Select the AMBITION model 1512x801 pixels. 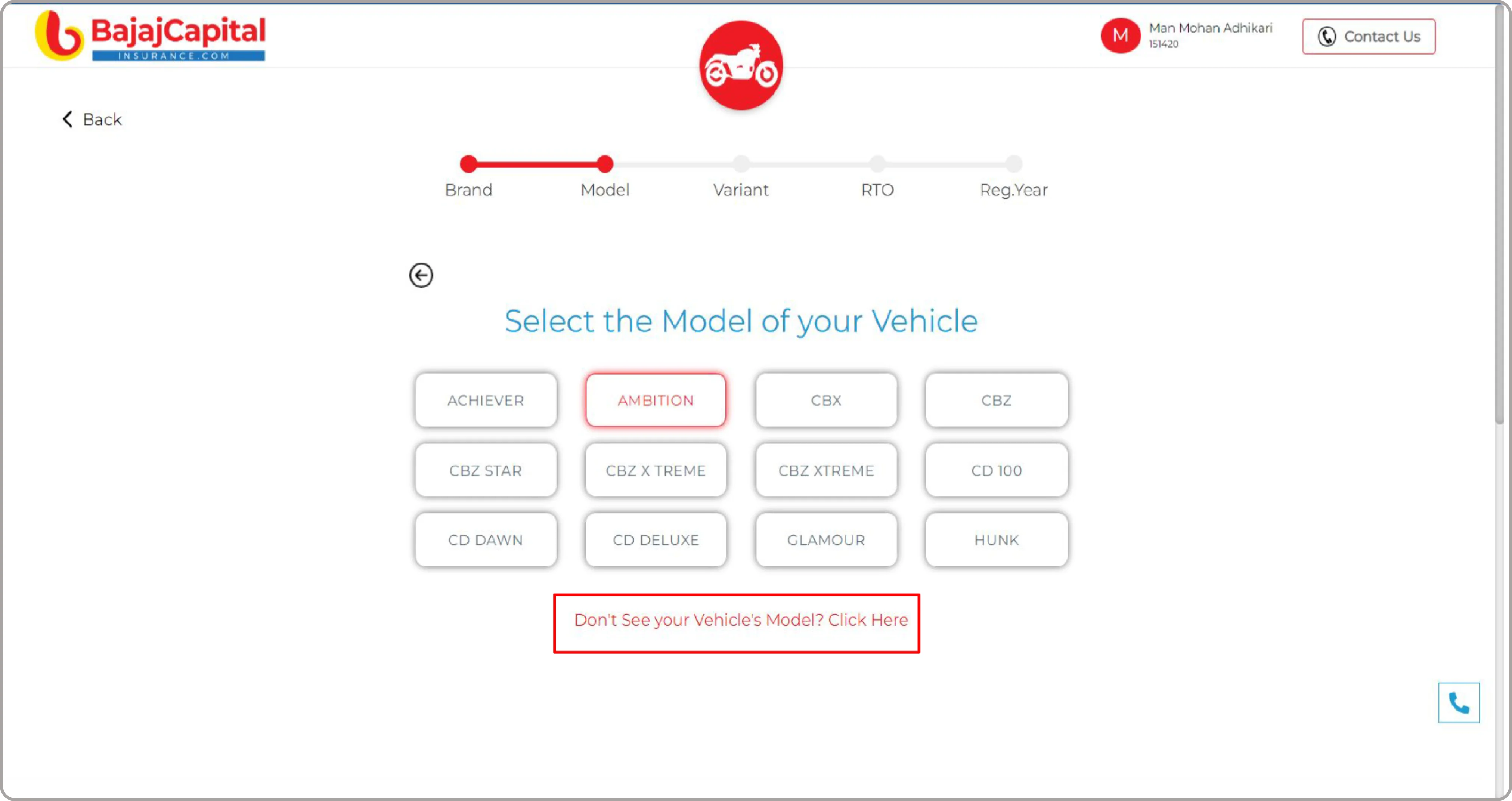point(656,400)
